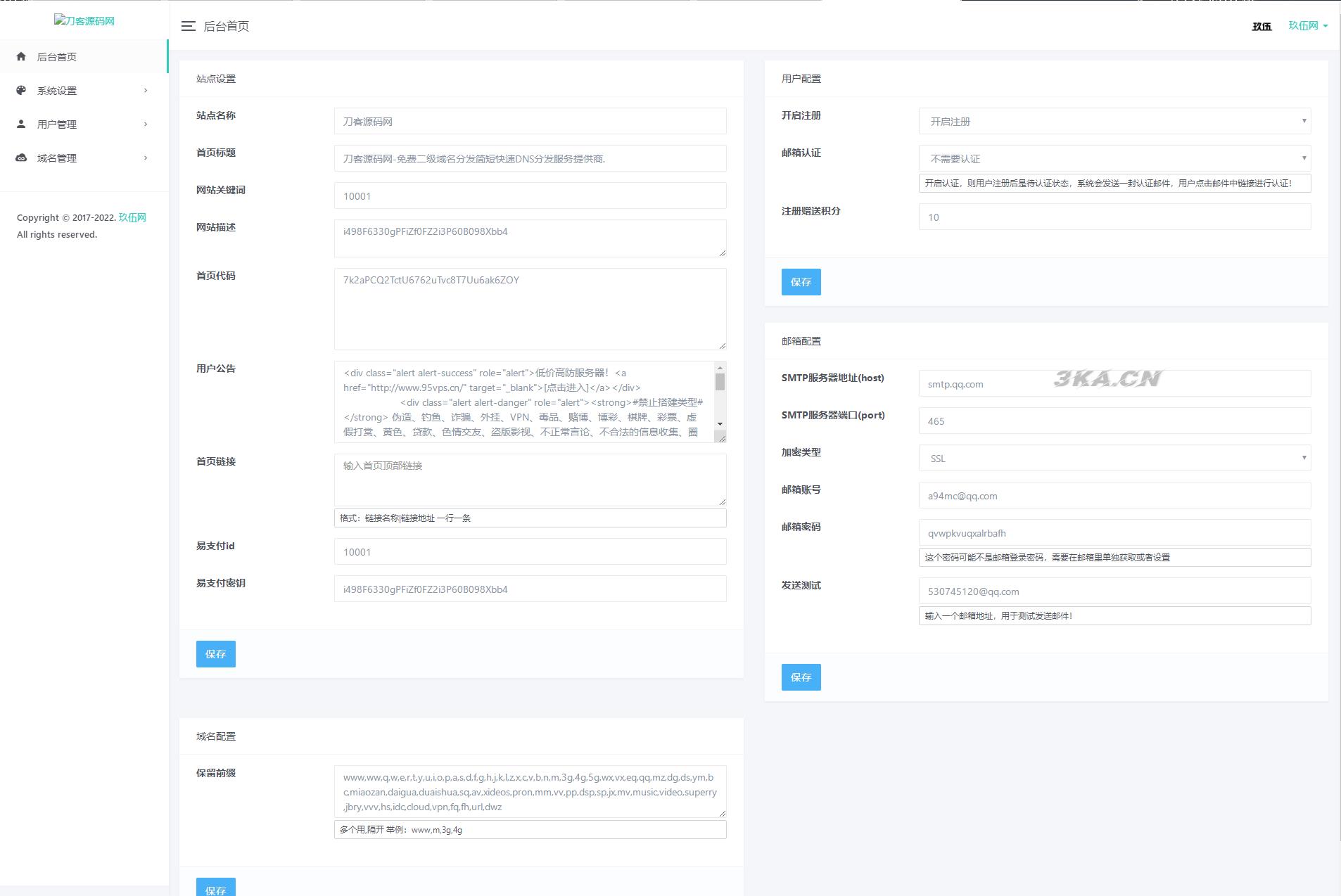This screenshot has width=1341, height=896.
Task: Open the 加密类型 SSL dropdown
Action: 1114,458
